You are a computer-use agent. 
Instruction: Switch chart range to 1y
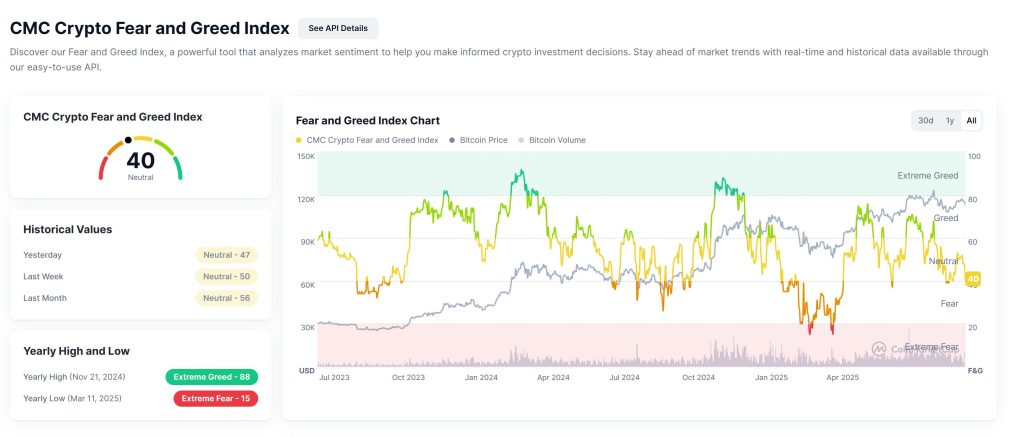(950, 120)
